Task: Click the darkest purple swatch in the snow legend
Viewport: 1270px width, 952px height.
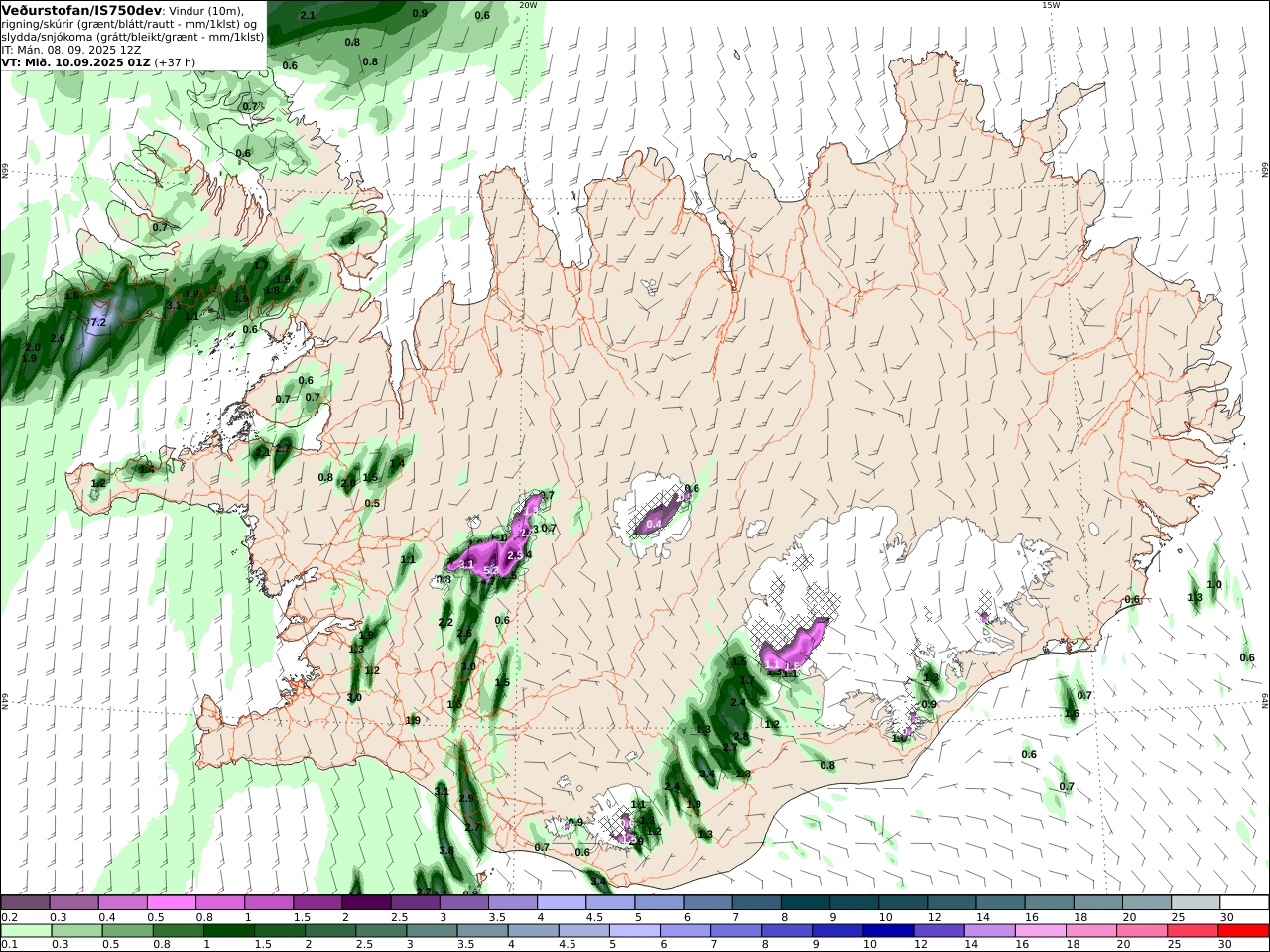Action: pos(366,903)
